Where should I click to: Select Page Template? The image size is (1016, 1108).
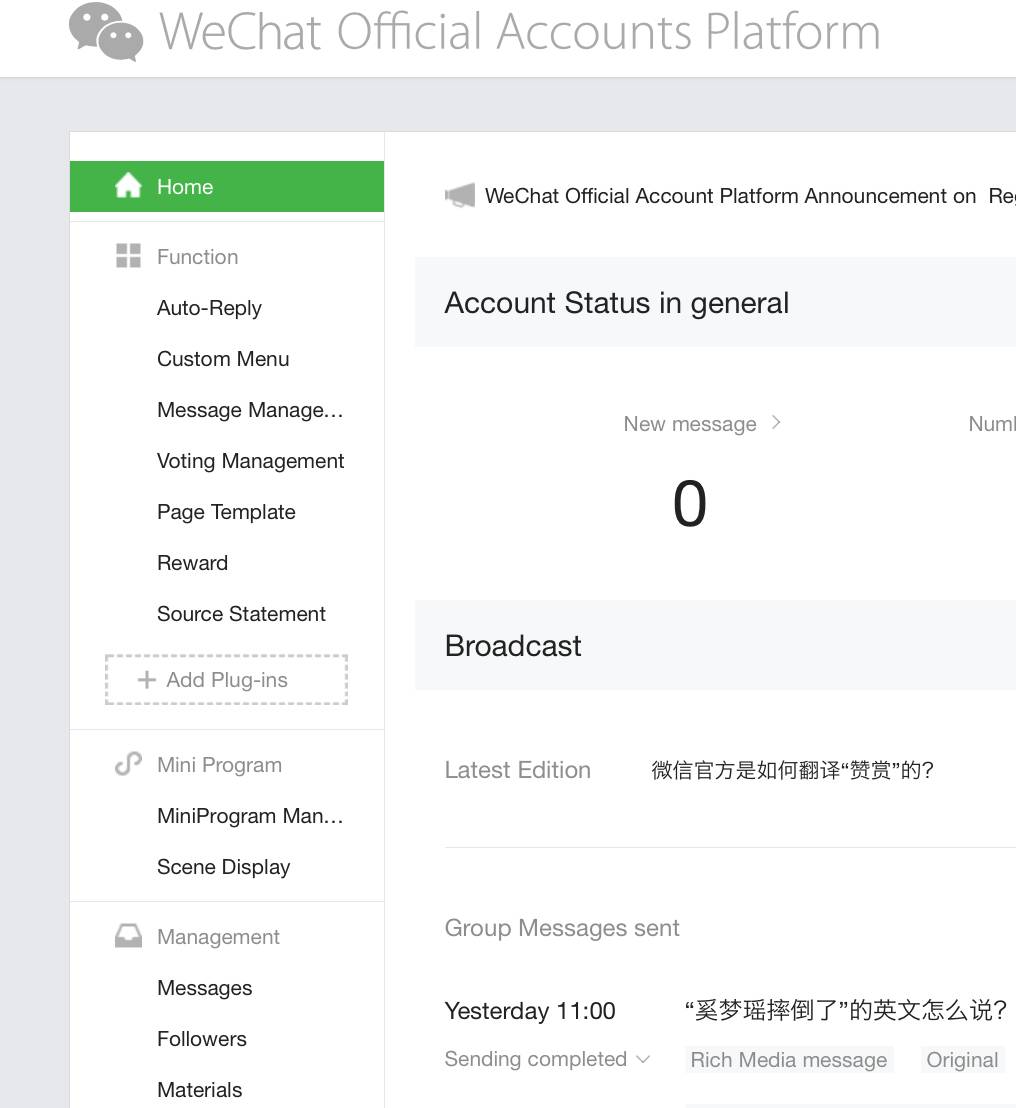226,512
